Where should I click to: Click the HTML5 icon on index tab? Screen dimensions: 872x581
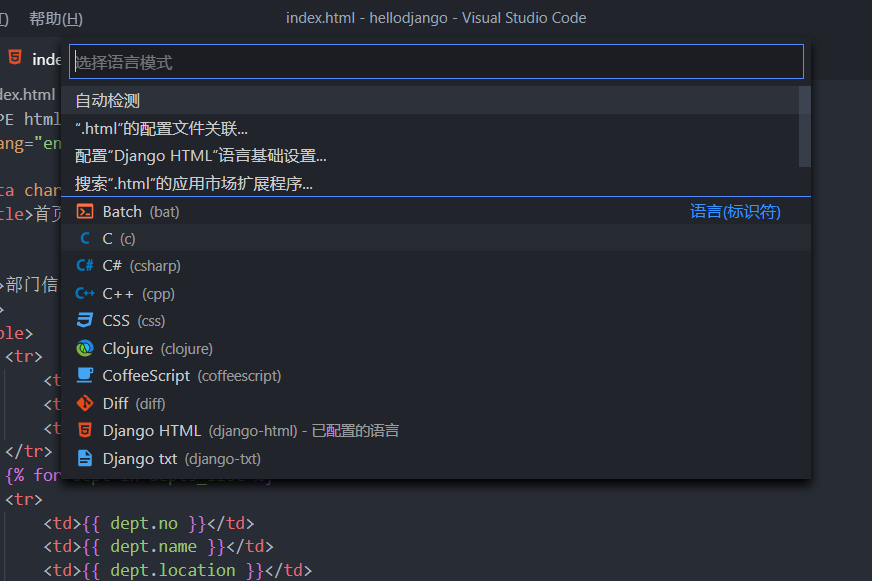pos(15,57)
